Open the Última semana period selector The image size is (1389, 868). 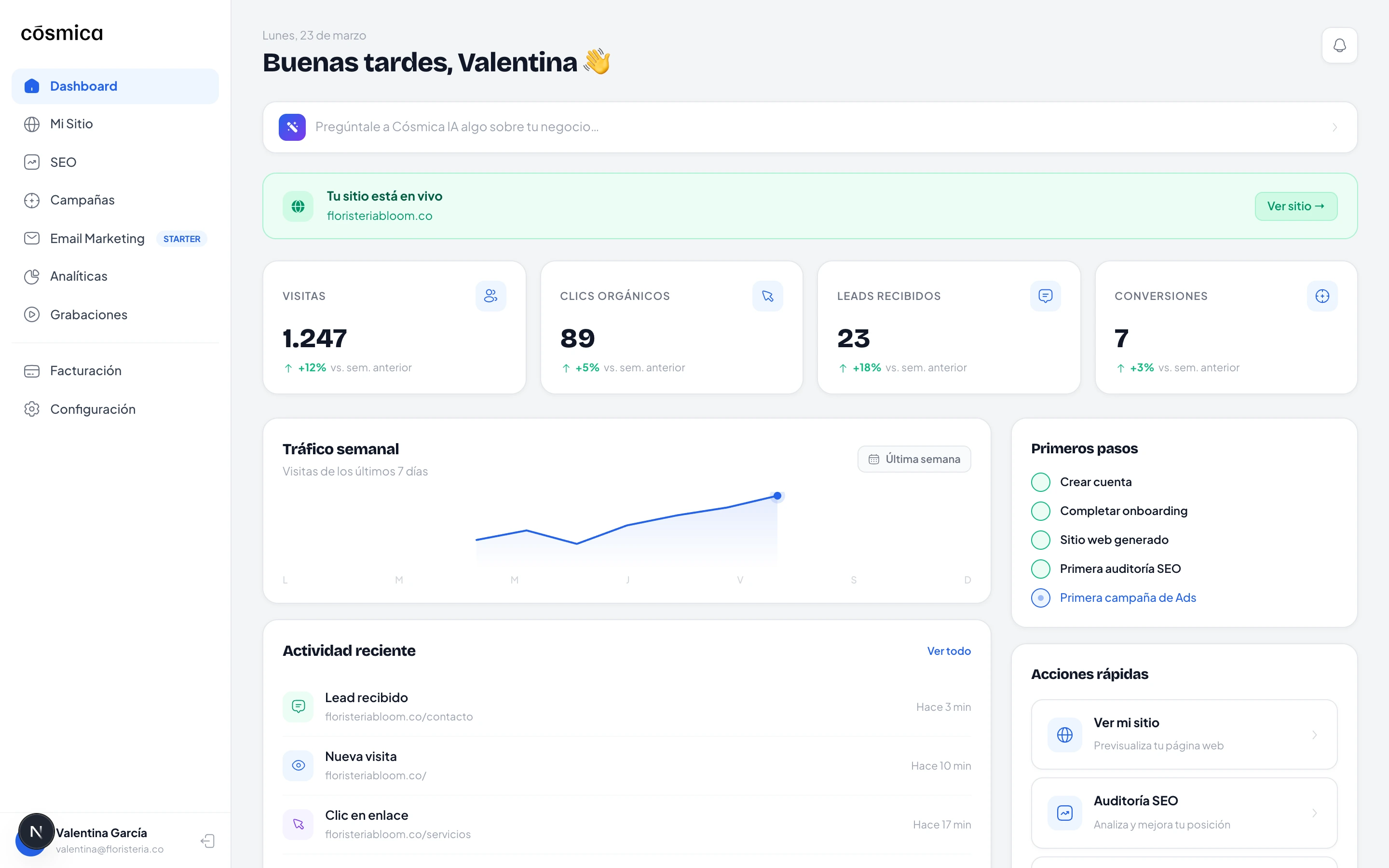914,459
